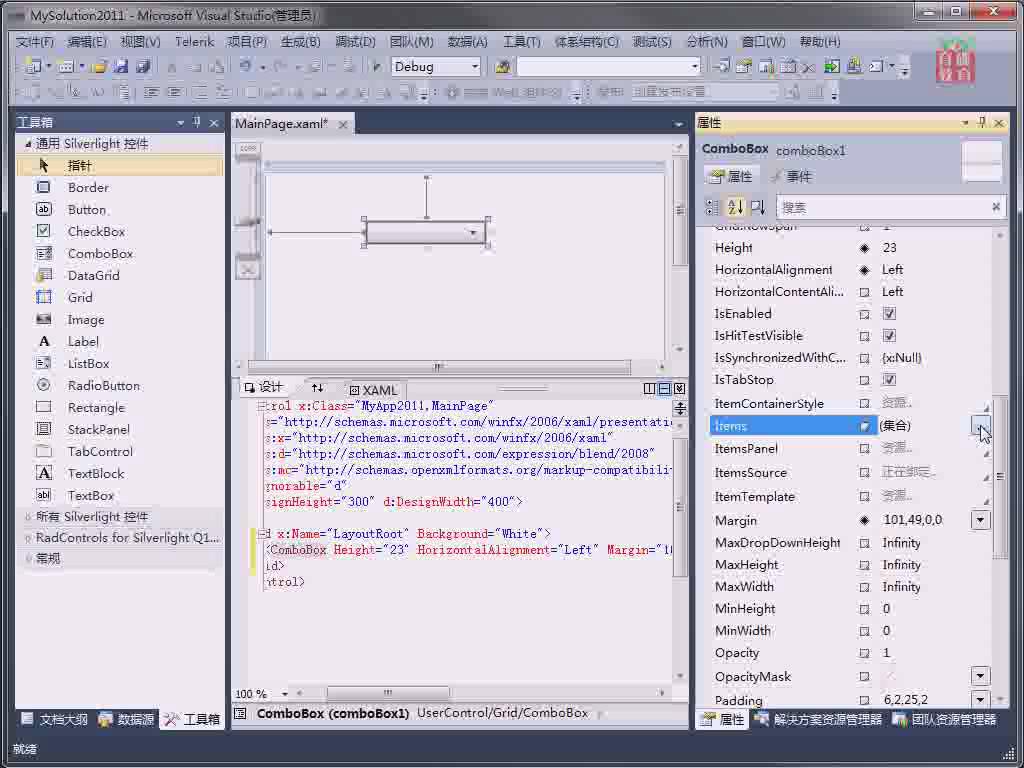Screen dimensions: 1024x768
Task: Choose Border control in toolbox
Action: click(x=120, y=187)
